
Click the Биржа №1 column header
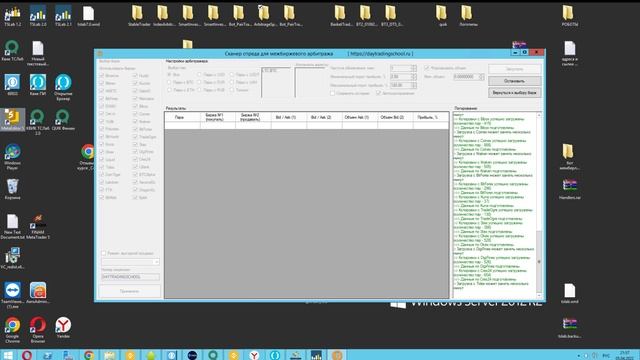click(218, 117)
